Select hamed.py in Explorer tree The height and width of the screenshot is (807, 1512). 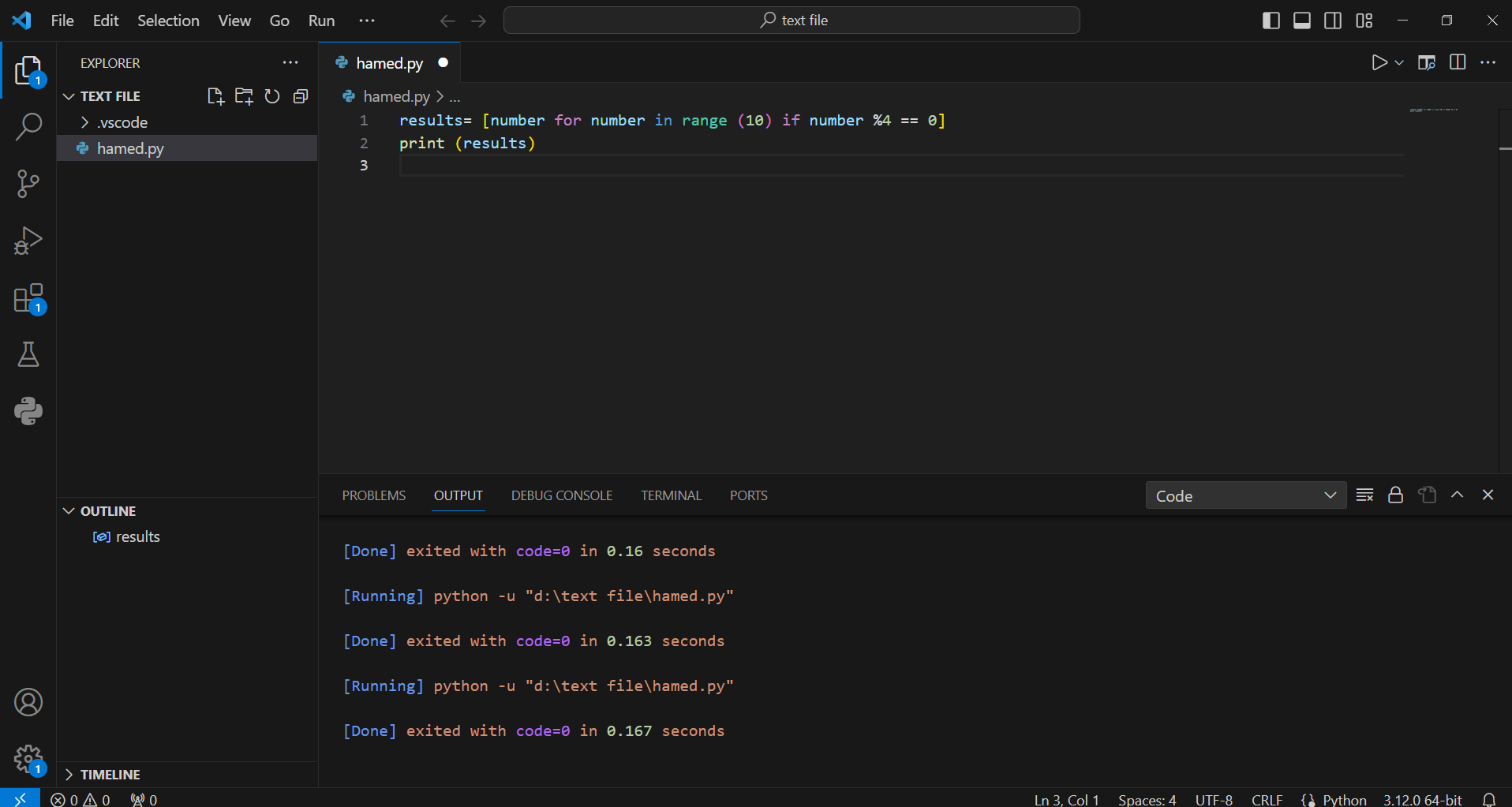(x=187, y=148)
